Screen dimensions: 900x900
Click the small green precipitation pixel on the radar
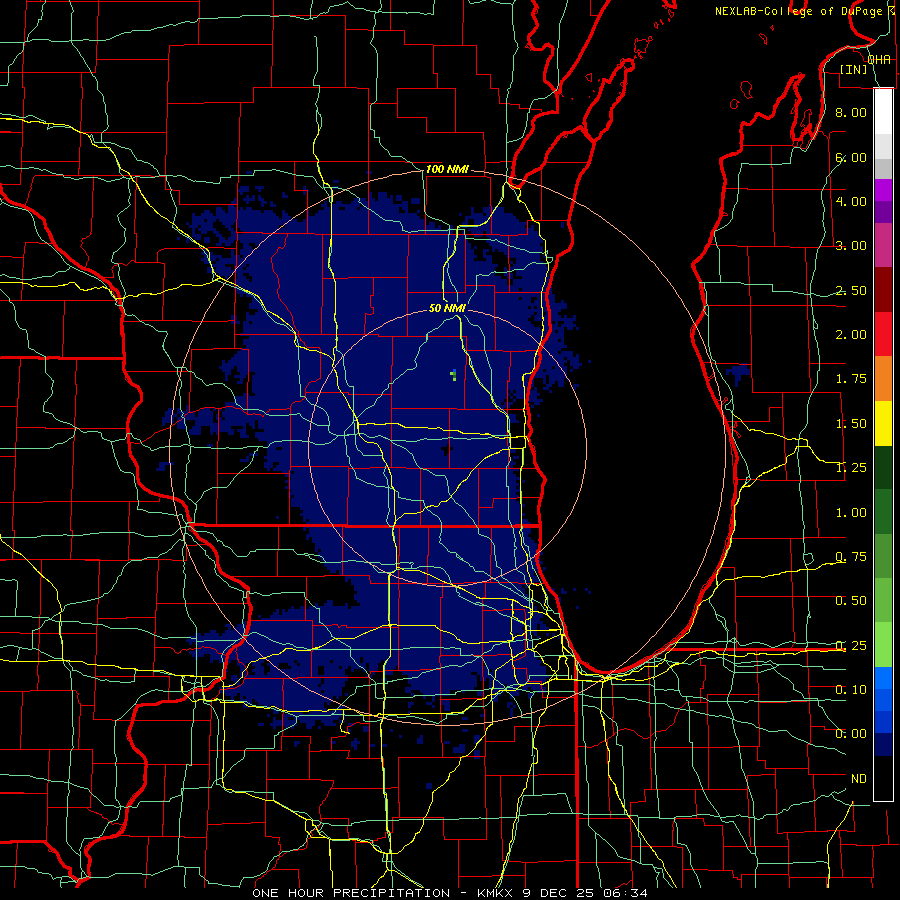coord(453,375)
